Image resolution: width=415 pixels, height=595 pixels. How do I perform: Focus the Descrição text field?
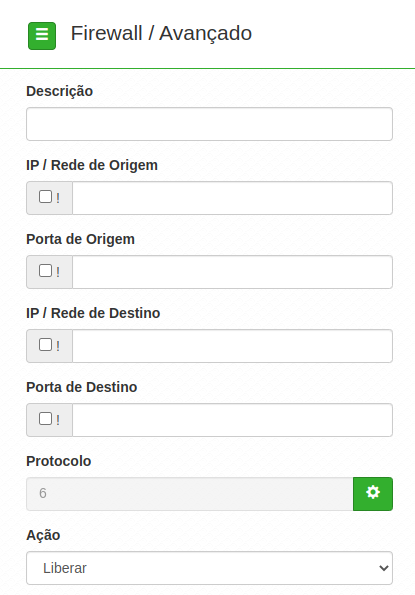(209, 124)
